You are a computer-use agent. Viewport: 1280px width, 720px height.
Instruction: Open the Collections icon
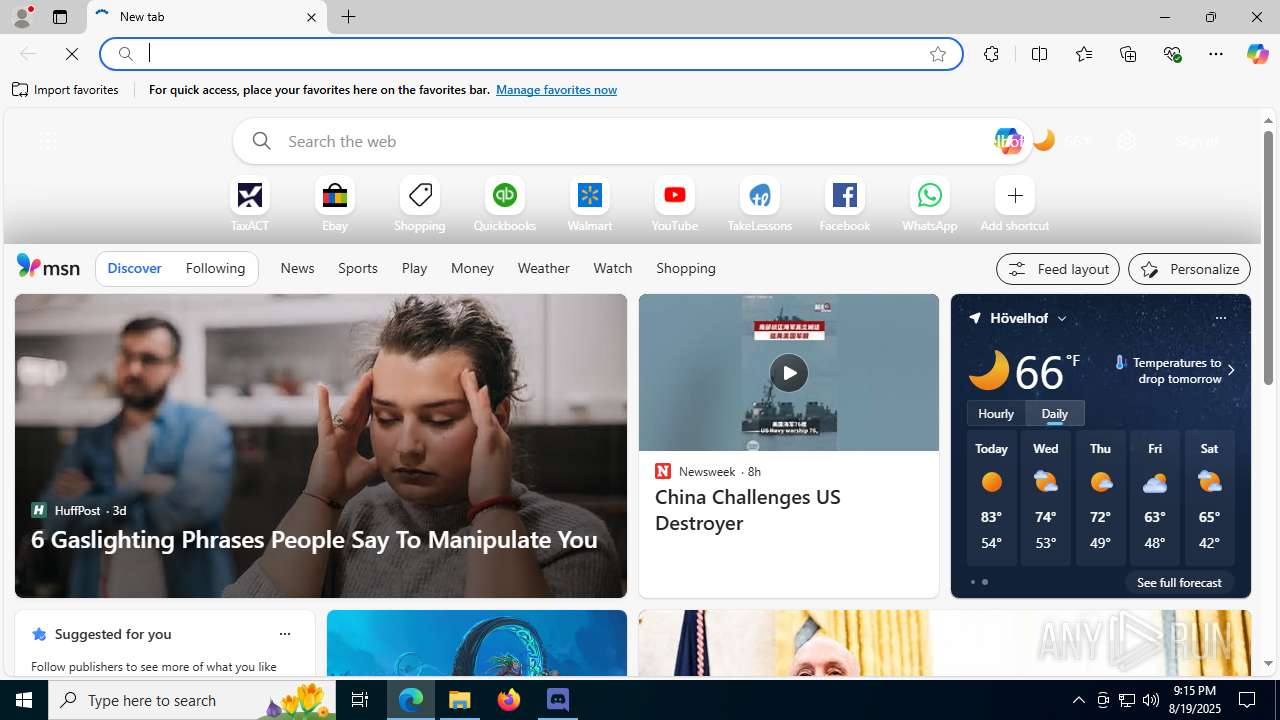pos(1128,54)
